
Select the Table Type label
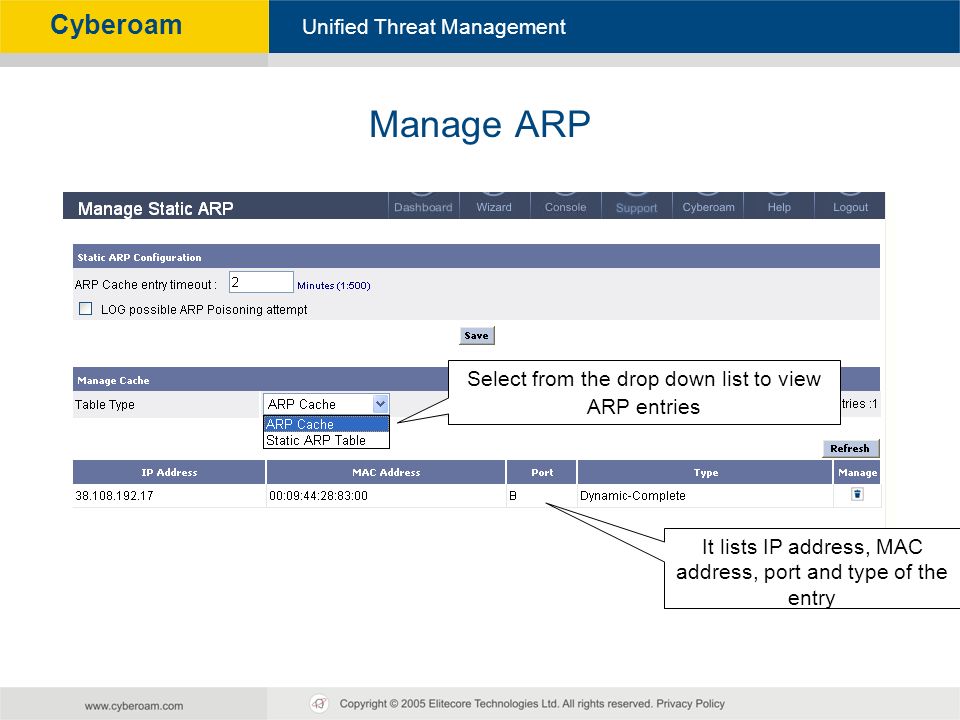pyautogui.click(x=105, y=405)
